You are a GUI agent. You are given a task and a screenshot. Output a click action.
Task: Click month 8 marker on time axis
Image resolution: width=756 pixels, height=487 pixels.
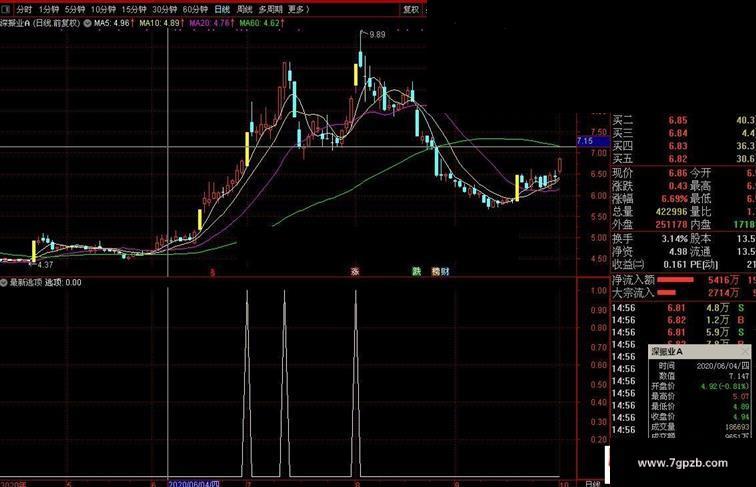point(357,484)
